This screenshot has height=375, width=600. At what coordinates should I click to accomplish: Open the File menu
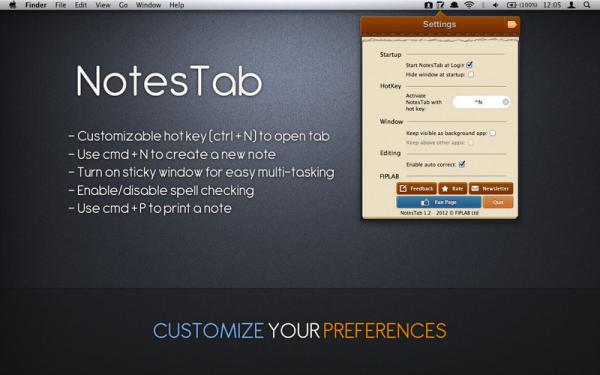coord(60,5)
